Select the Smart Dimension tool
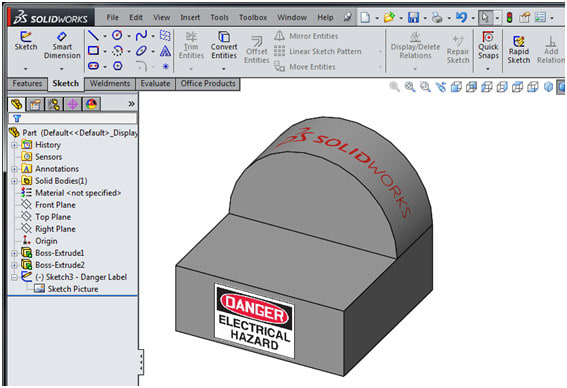Viewport: 567px width, 388px height. point(62,45)
